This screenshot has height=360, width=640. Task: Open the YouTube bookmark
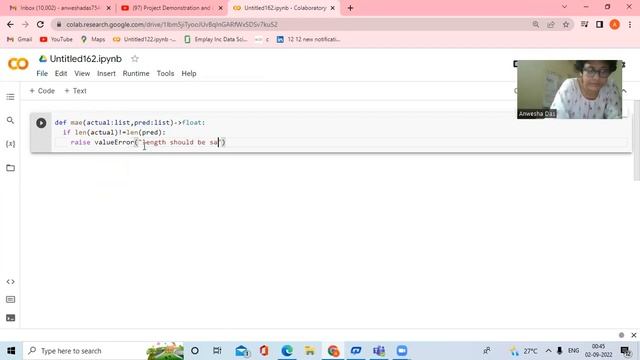[x=56, y=39]
